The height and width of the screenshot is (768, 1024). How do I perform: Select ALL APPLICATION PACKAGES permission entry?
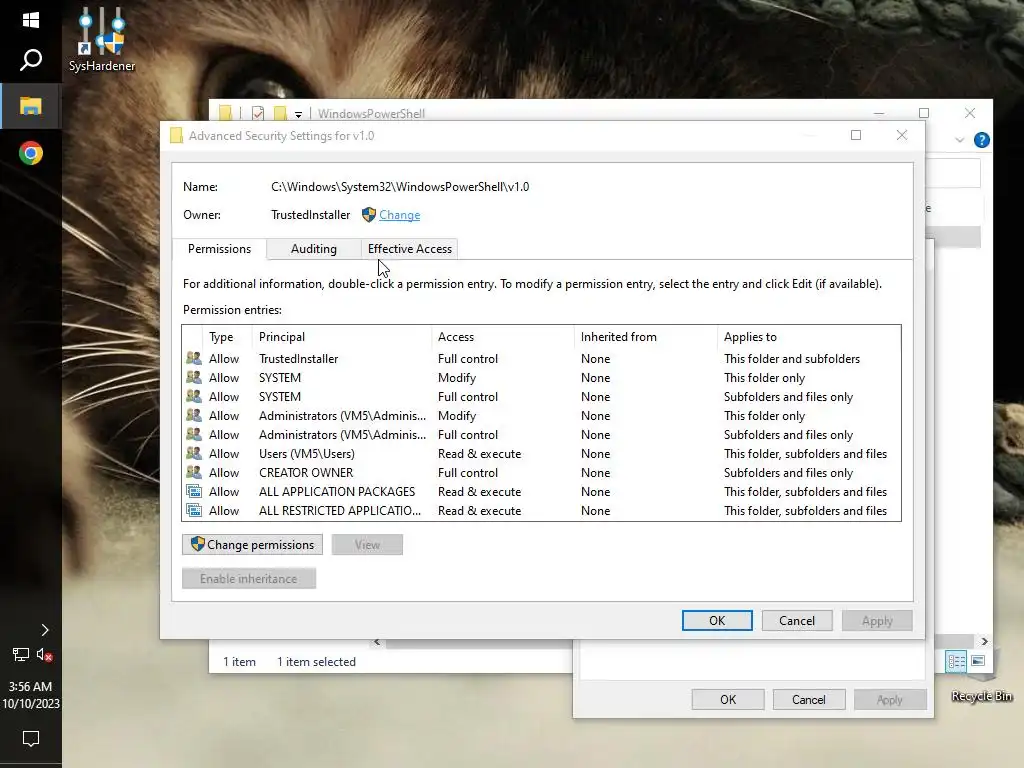541,491
